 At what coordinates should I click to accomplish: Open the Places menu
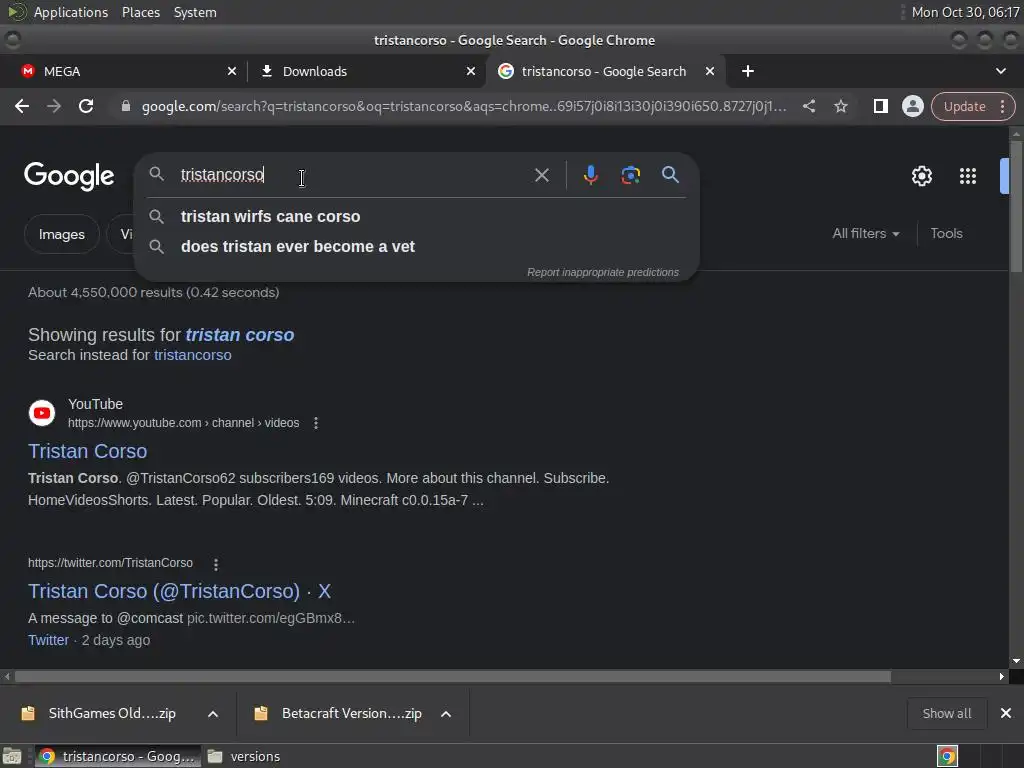coord(140,12)
